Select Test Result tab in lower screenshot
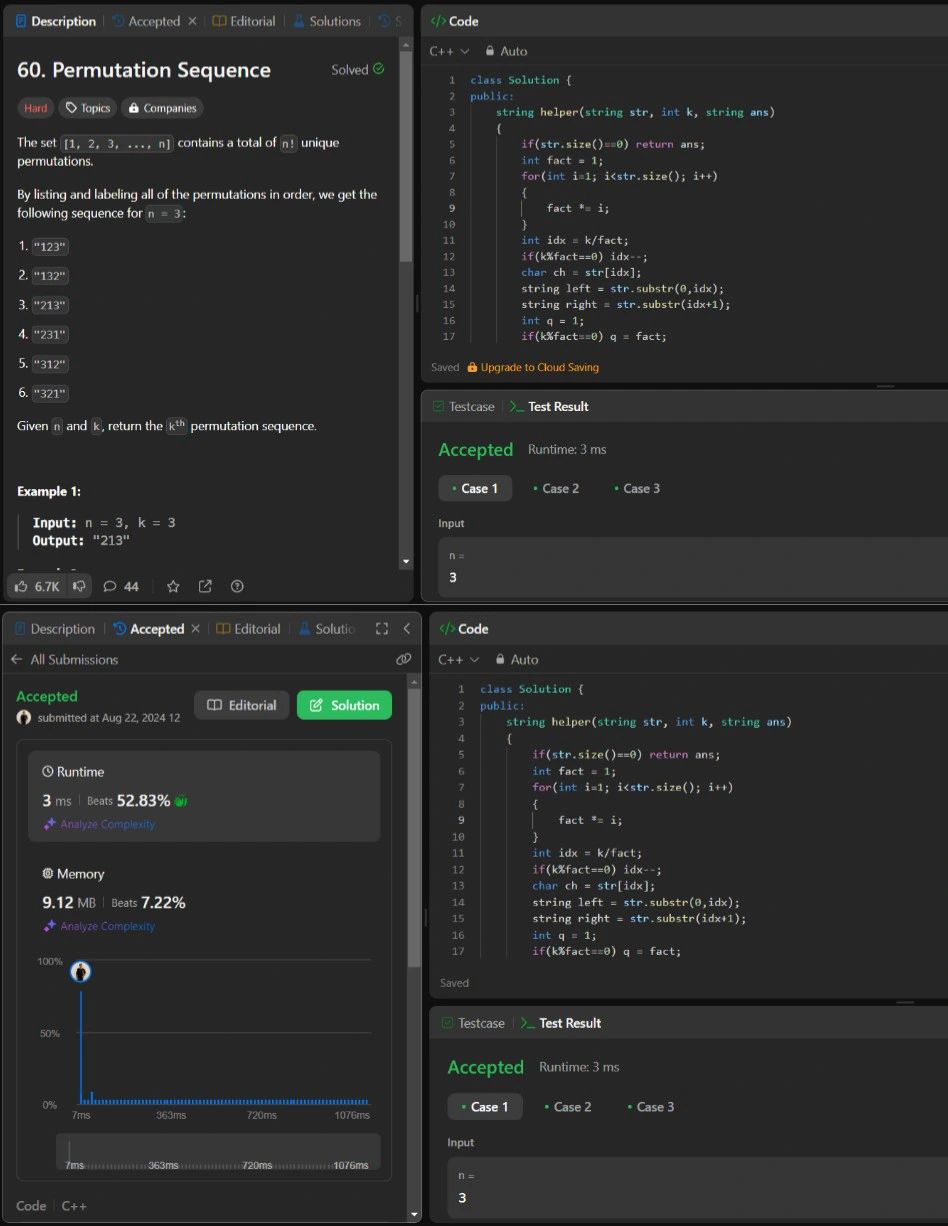 tap(560, 1023)
